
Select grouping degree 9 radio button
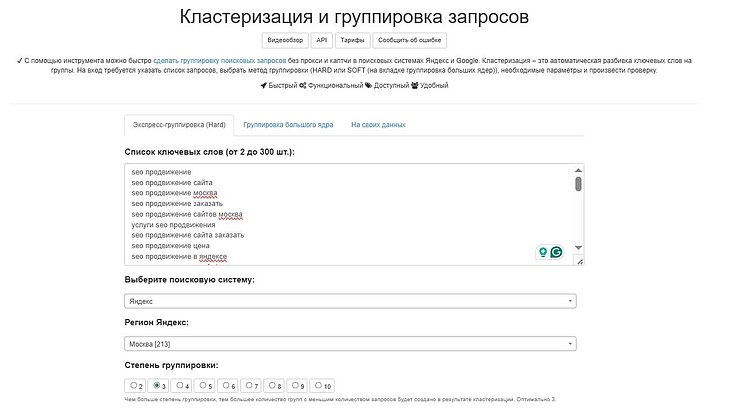[x=295, y=385]
